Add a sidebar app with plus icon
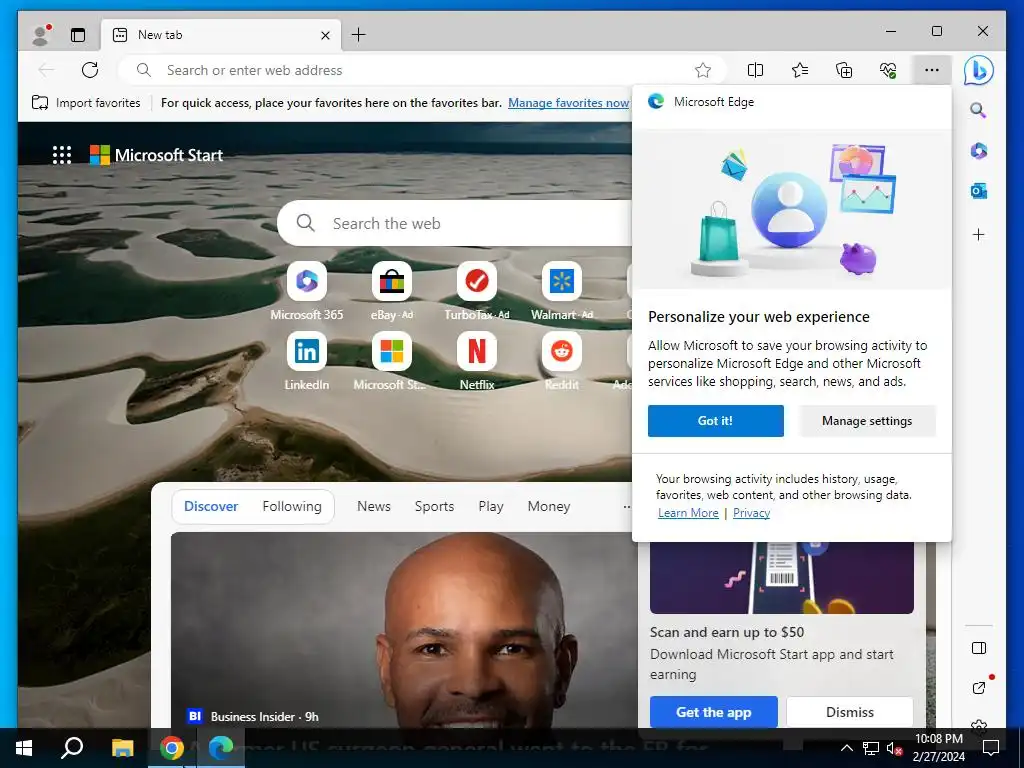 click(978, 234)
